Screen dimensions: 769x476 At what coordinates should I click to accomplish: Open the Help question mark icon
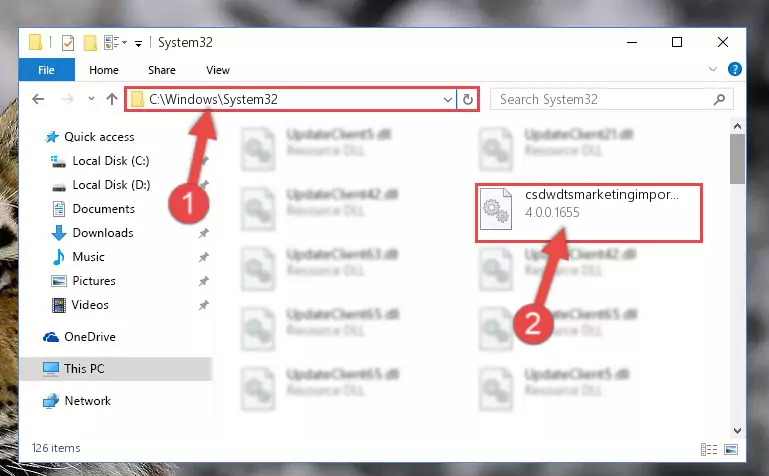point(734,69)
